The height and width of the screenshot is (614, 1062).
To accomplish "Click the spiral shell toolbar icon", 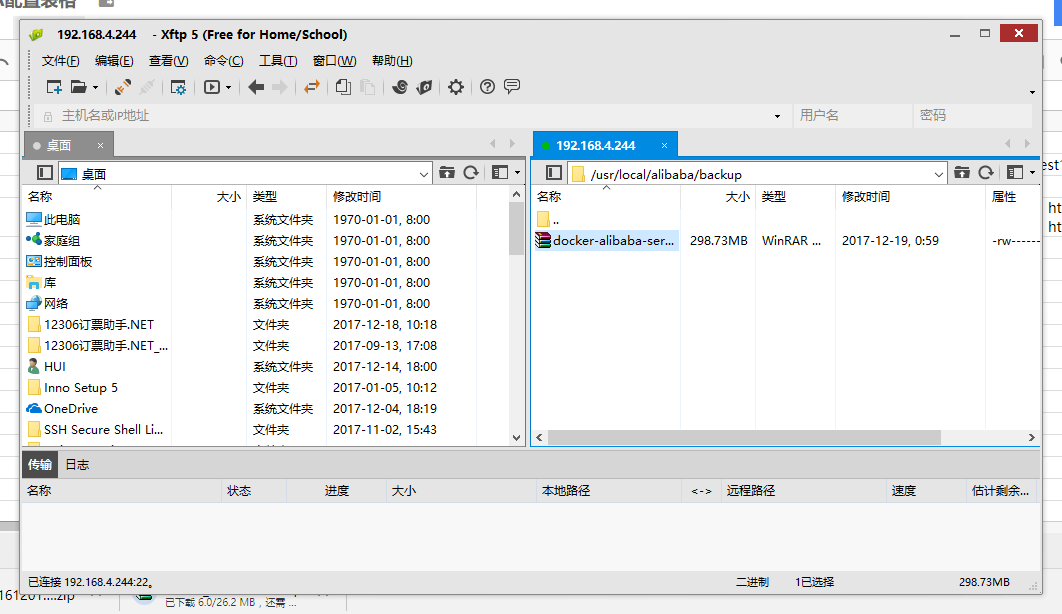I will click(x=400, y=87).
